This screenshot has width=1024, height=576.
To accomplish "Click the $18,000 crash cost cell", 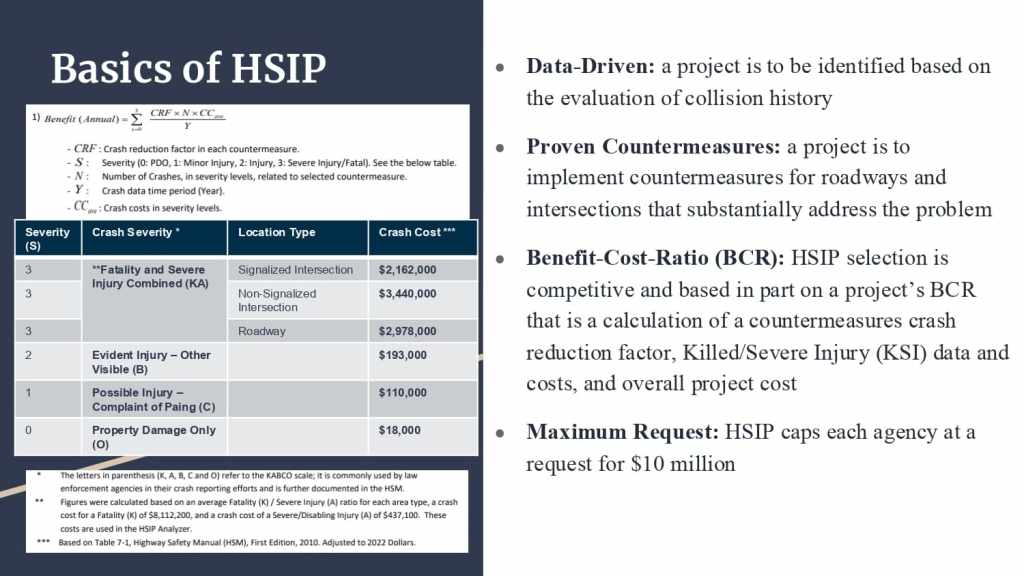I will (x=400, y=431).
